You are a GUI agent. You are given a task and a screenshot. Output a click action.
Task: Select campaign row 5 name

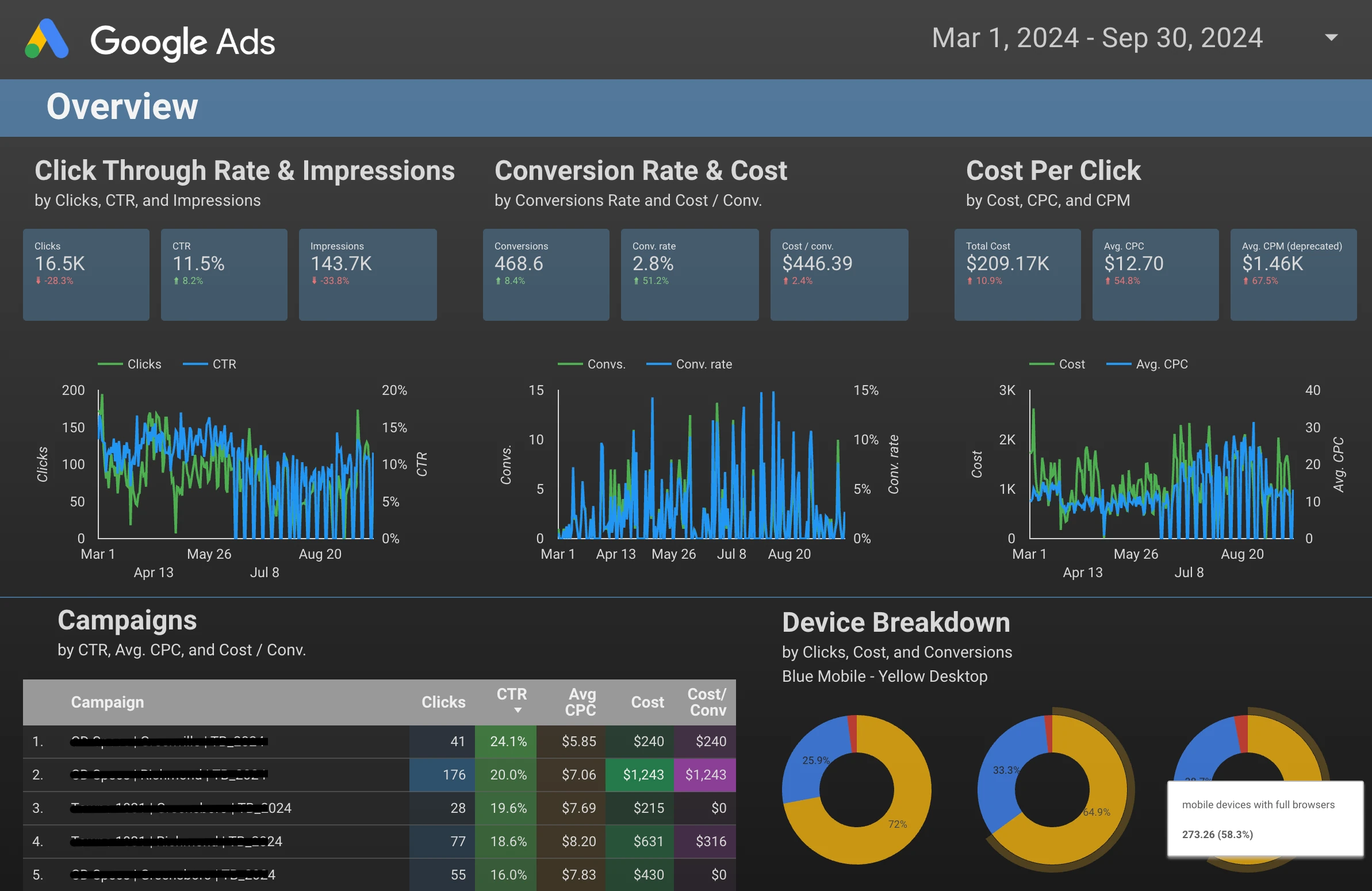(173, 874)
